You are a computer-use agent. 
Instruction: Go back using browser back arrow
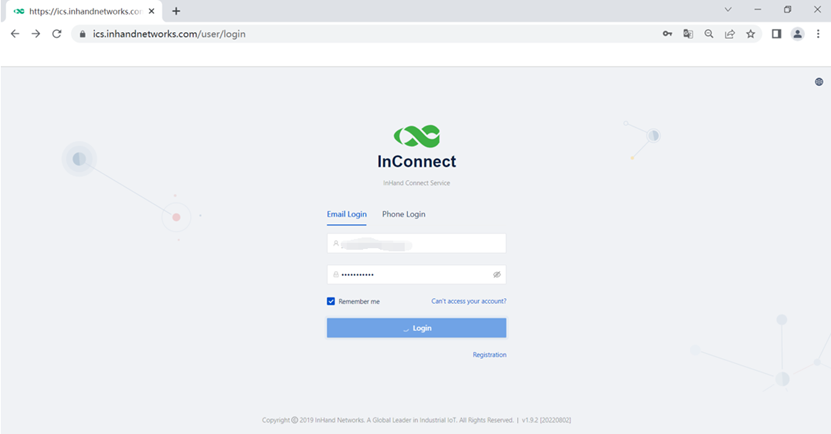click(15, 34)
